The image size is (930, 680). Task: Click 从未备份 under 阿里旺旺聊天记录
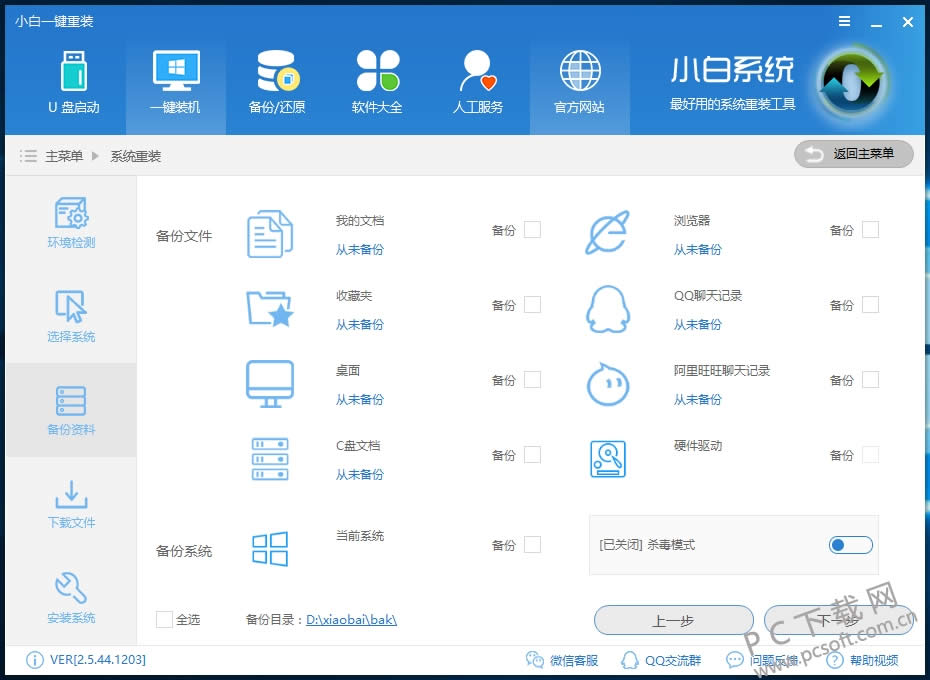[698, 399]
